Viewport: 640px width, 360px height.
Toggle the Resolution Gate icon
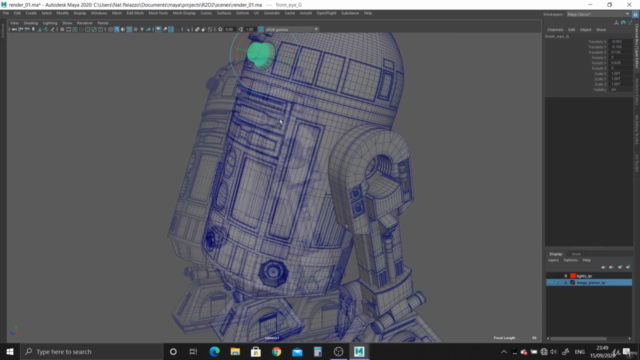75,29
